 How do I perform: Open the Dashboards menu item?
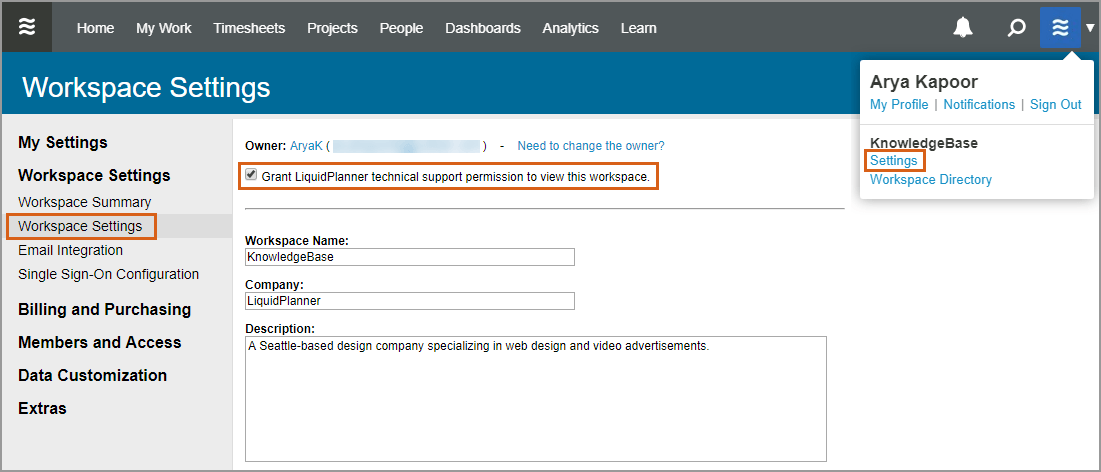[483, 28]
